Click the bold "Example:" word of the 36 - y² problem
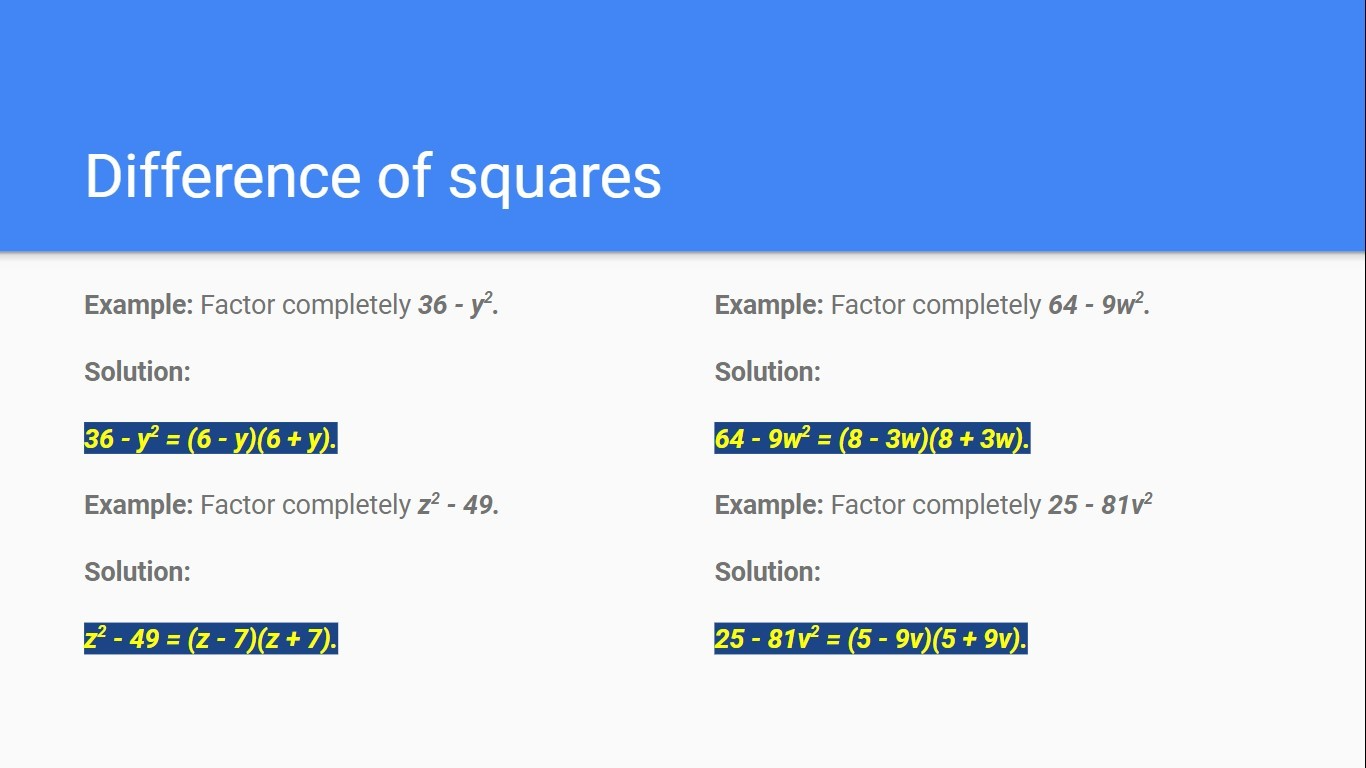The image size is (1366, 768). pos(138,305)
